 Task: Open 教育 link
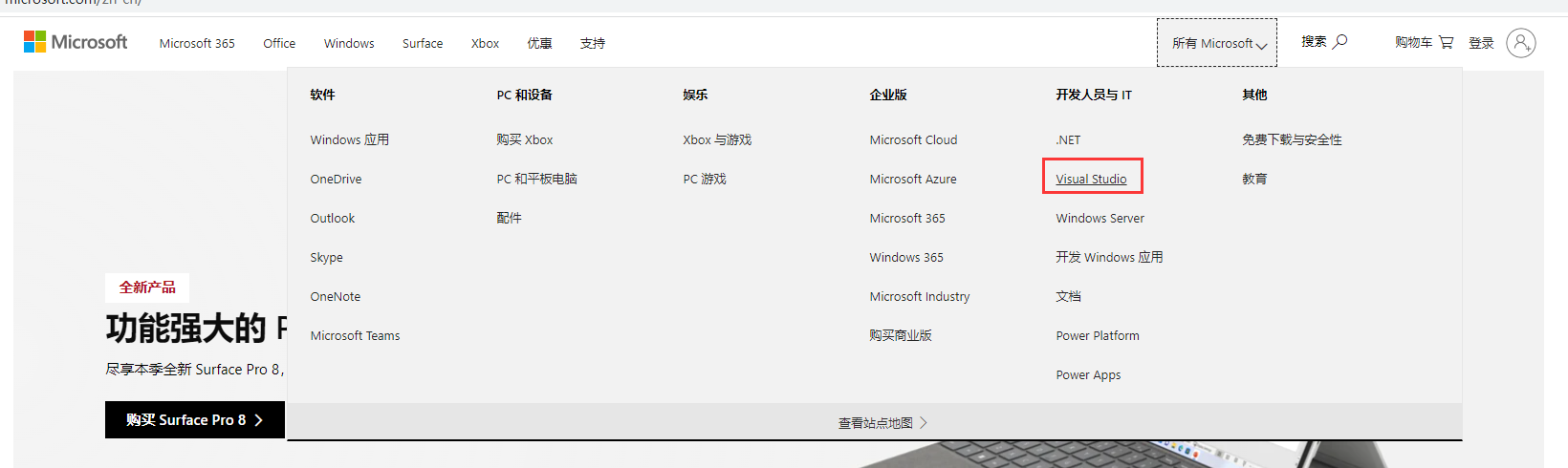pyautogui.click(x=1254, y=179)
